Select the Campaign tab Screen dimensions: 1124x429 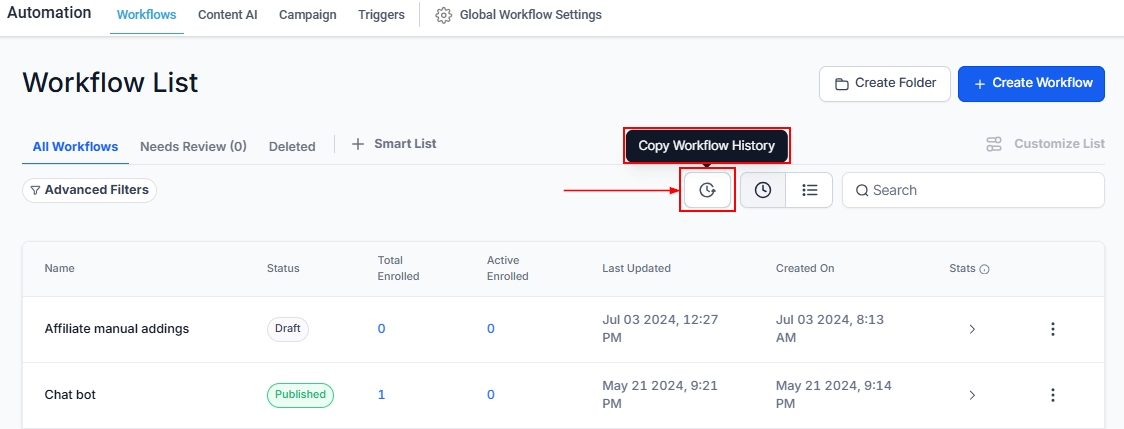point(307,15)
